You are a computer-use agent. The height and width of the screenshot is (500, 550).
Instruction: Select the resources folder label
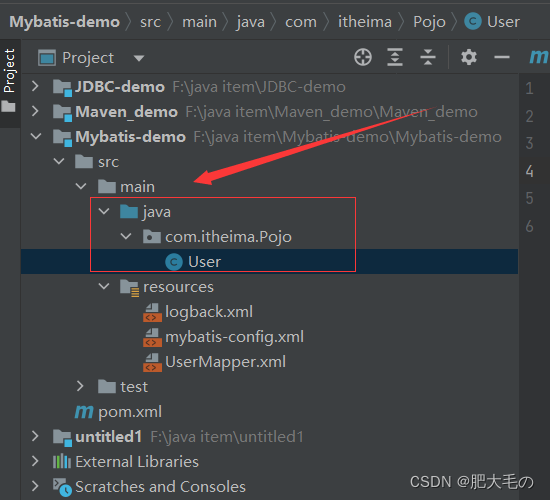[178, 287]
